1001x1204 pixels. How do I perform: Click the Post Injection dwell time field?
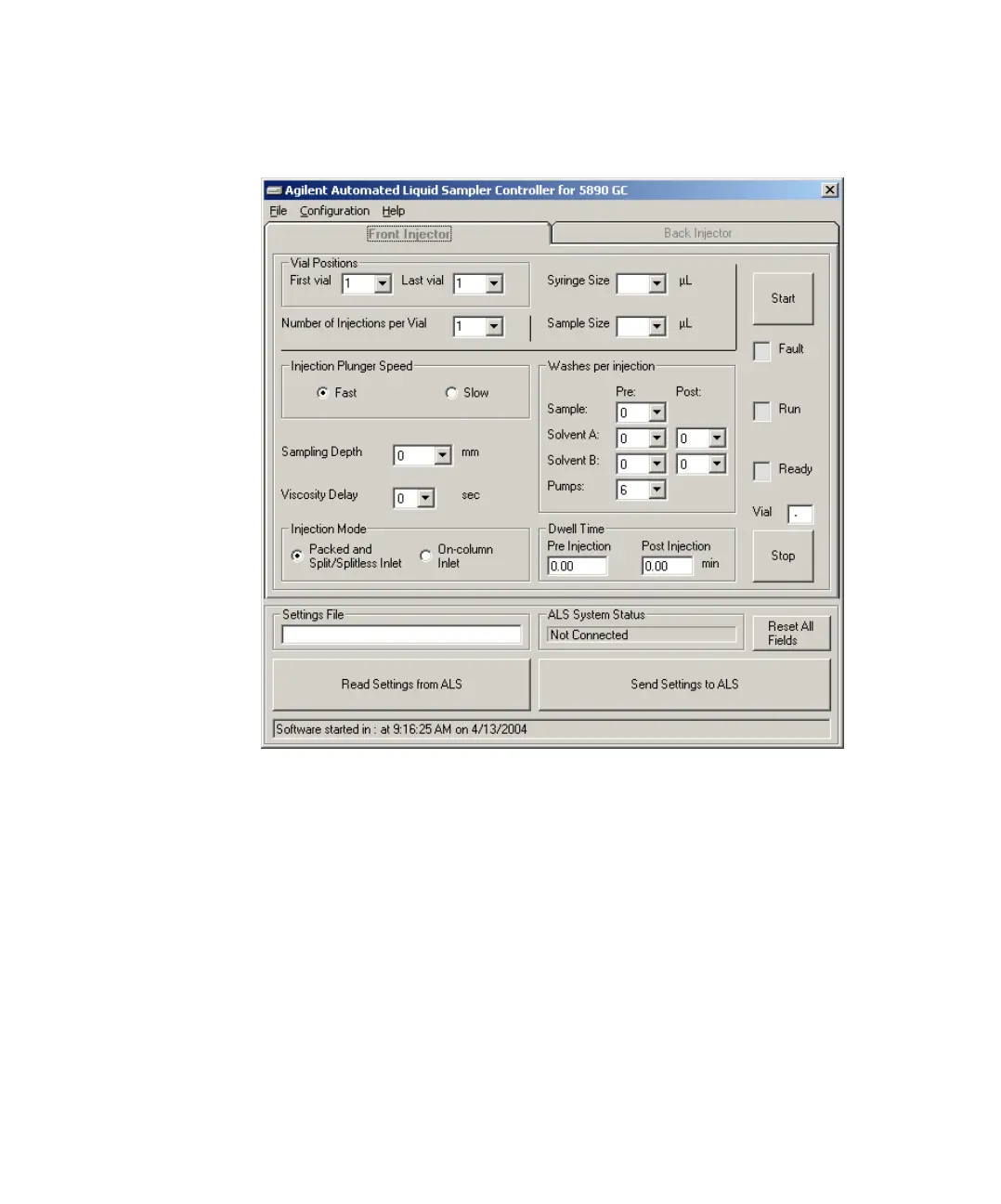tap(668, 566)
